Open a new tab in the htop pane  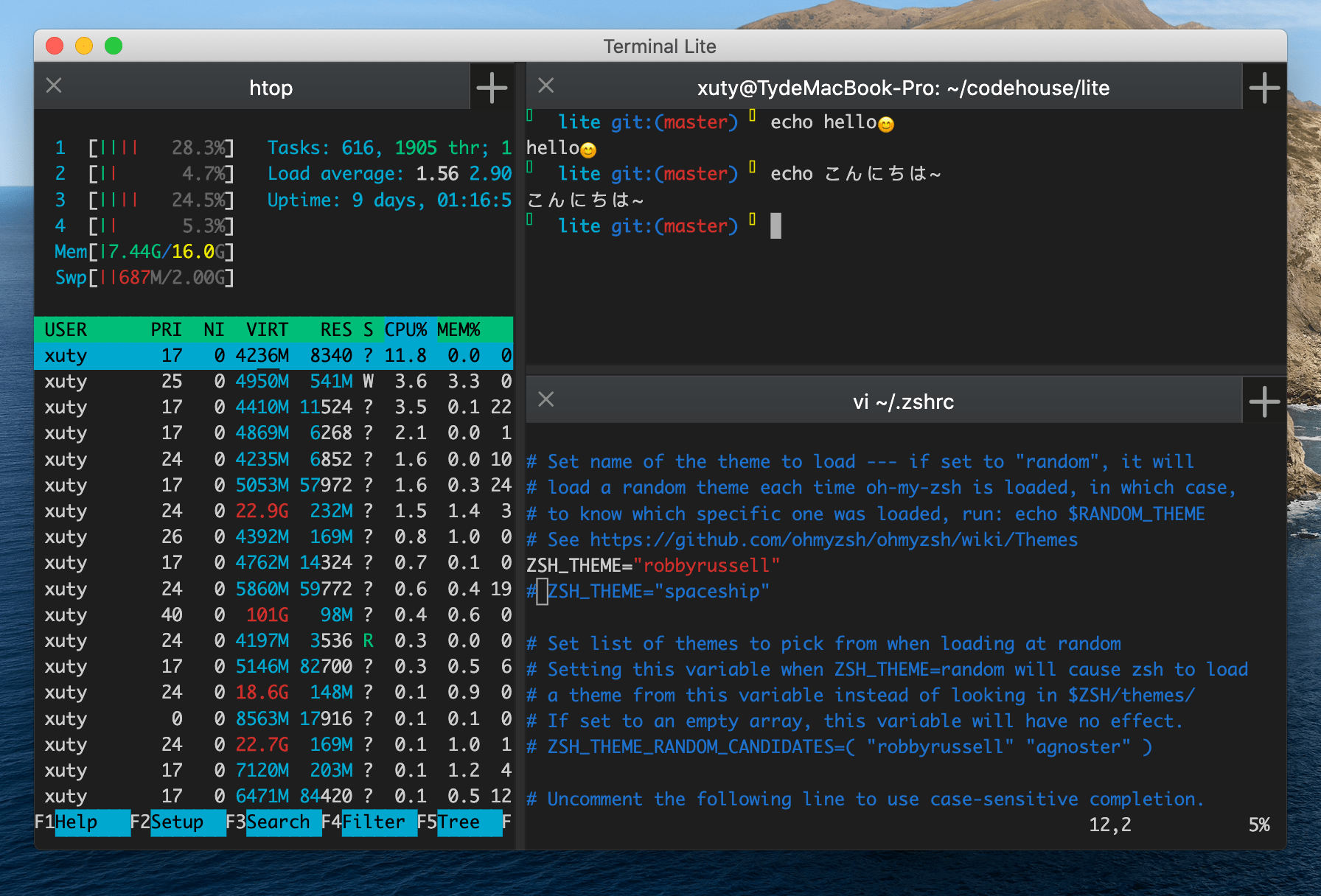(x=492, y=86)
